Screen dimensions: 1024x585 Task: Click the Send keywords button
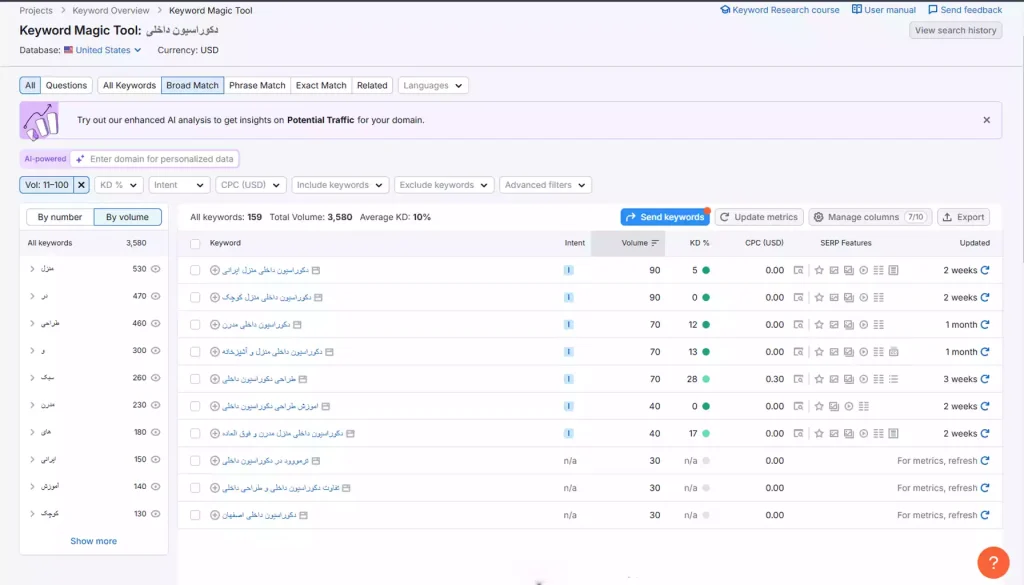[664, 217]
